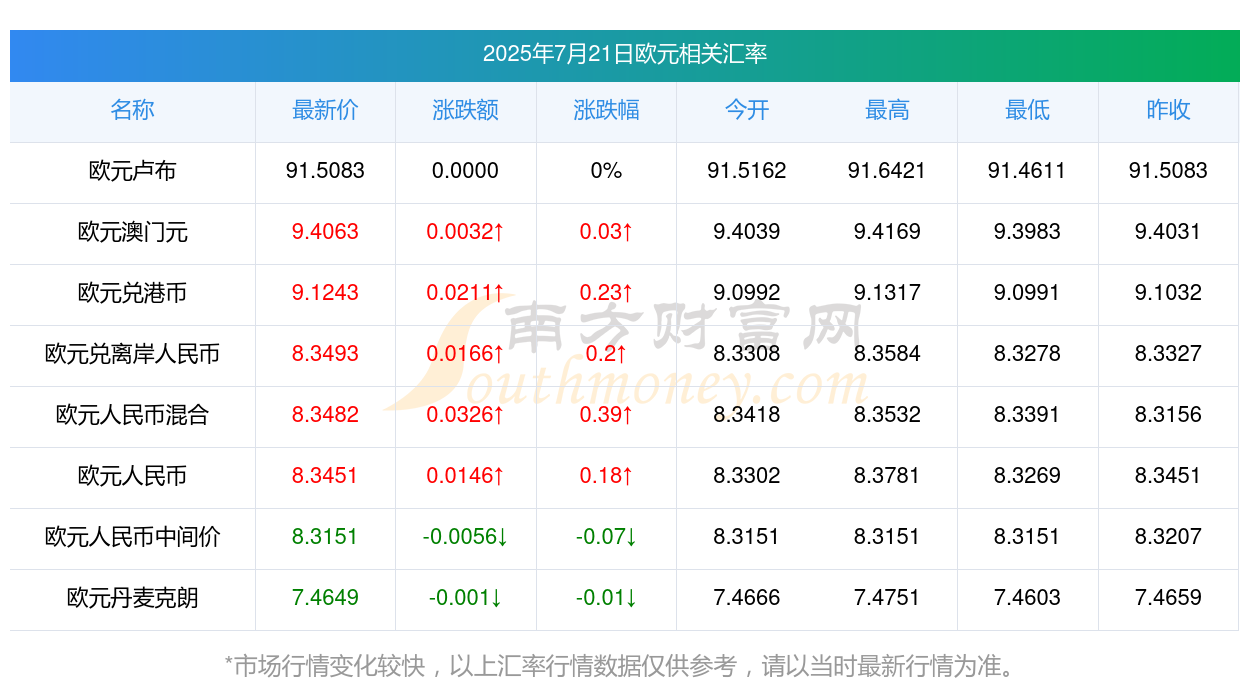Click the title 2025年7月21日欧元相关汇率
The height and width of the screenshot is (698, 1250).
tap(625, 54)
